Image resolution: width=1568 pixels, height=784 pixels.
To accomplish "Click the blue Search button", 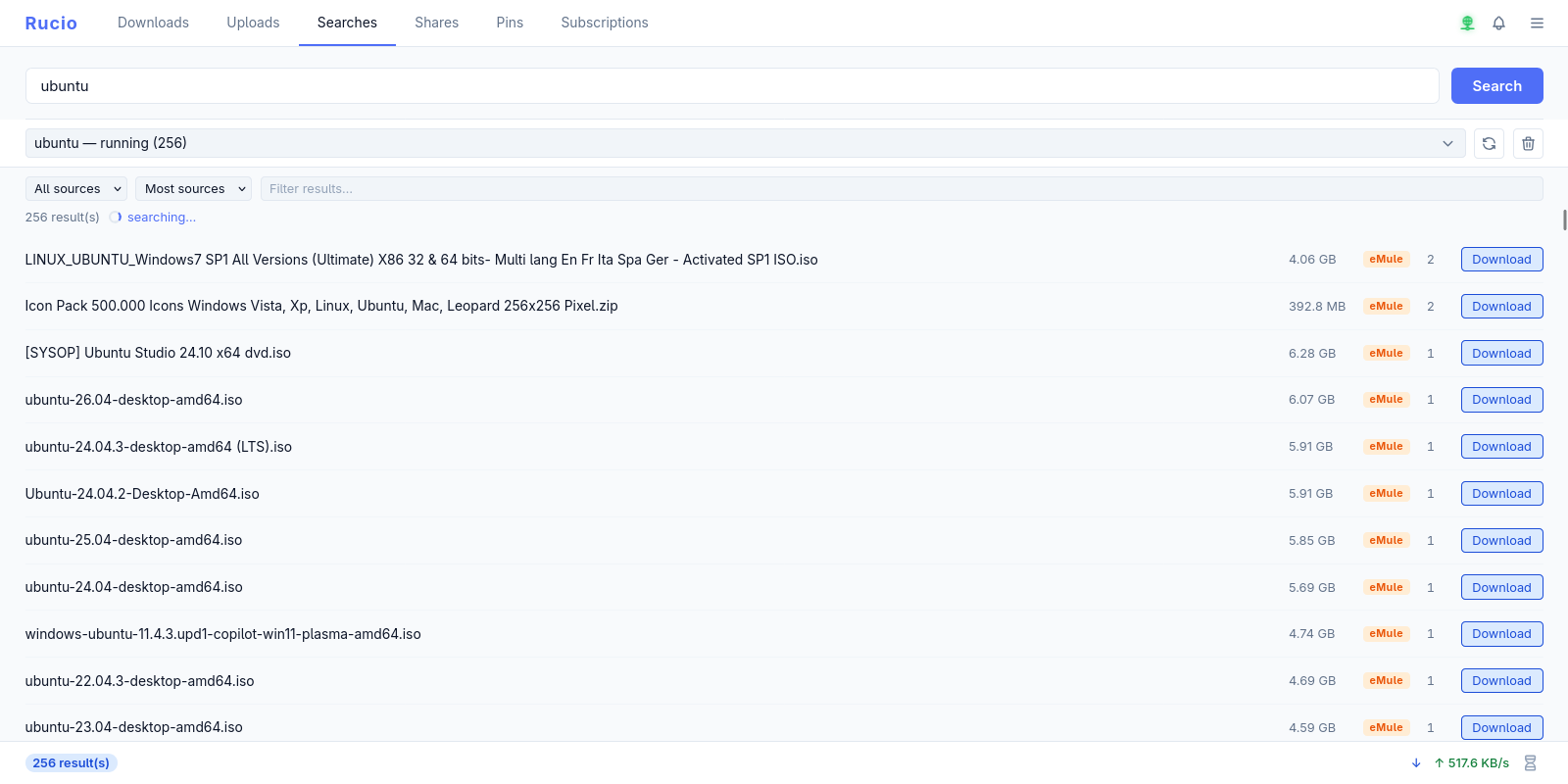I will coord(1496,86).
